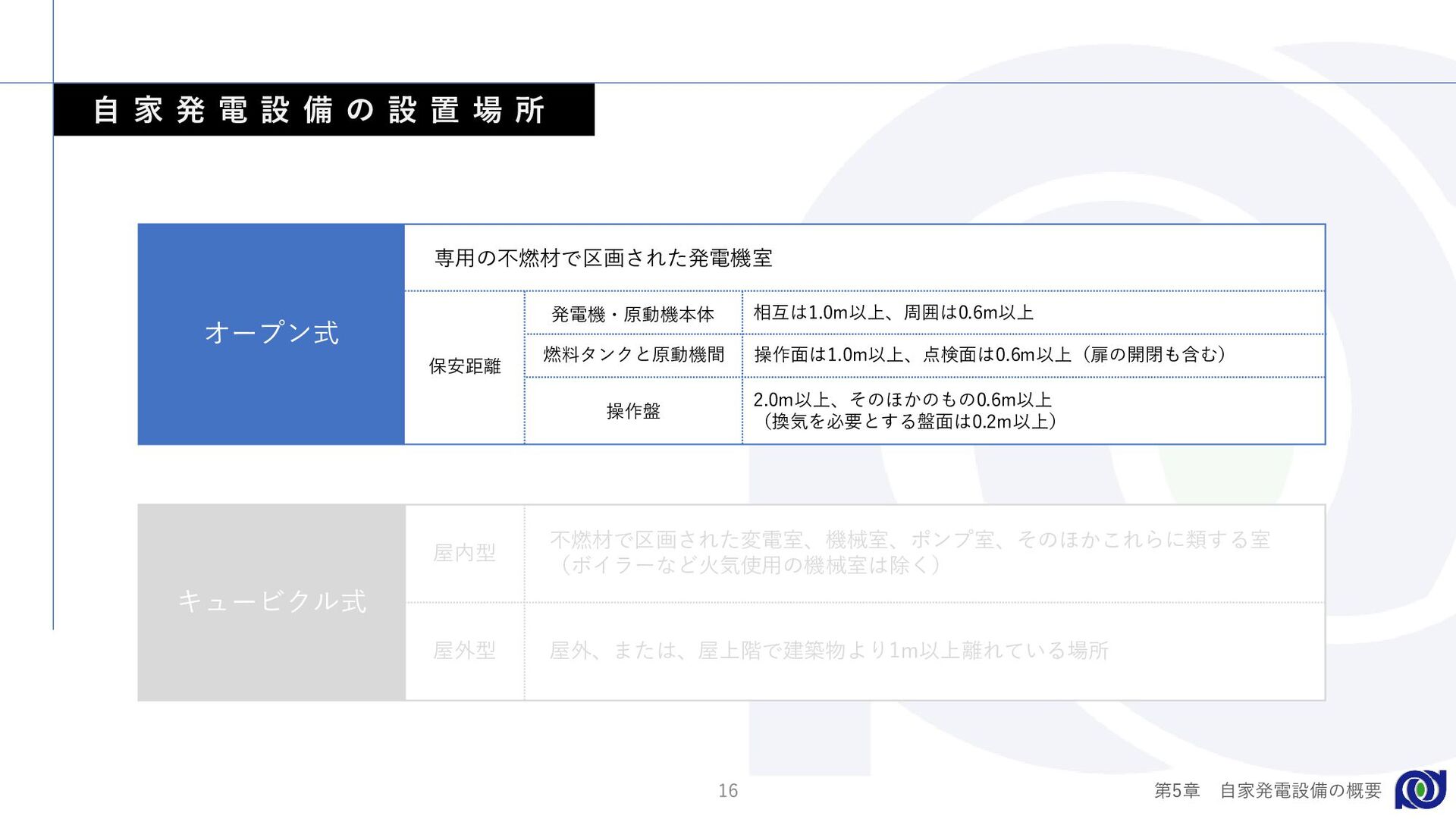Click the footer text 第5章 自家発電設備の概要
This screenshot has width=1456, height=819.
1268,791
